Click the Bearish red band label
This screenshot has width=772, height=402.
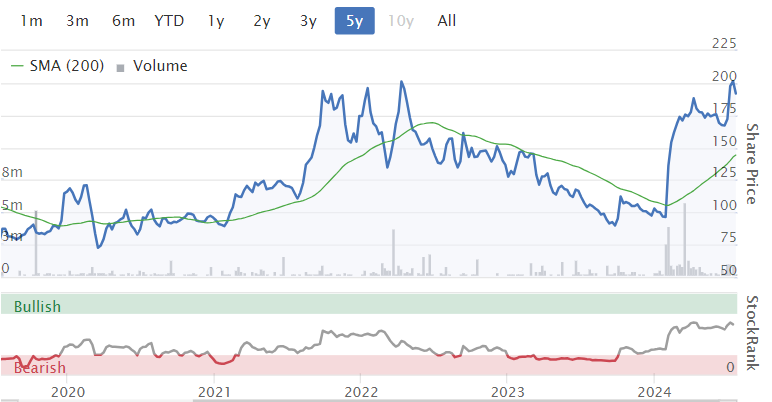(39, 368)
